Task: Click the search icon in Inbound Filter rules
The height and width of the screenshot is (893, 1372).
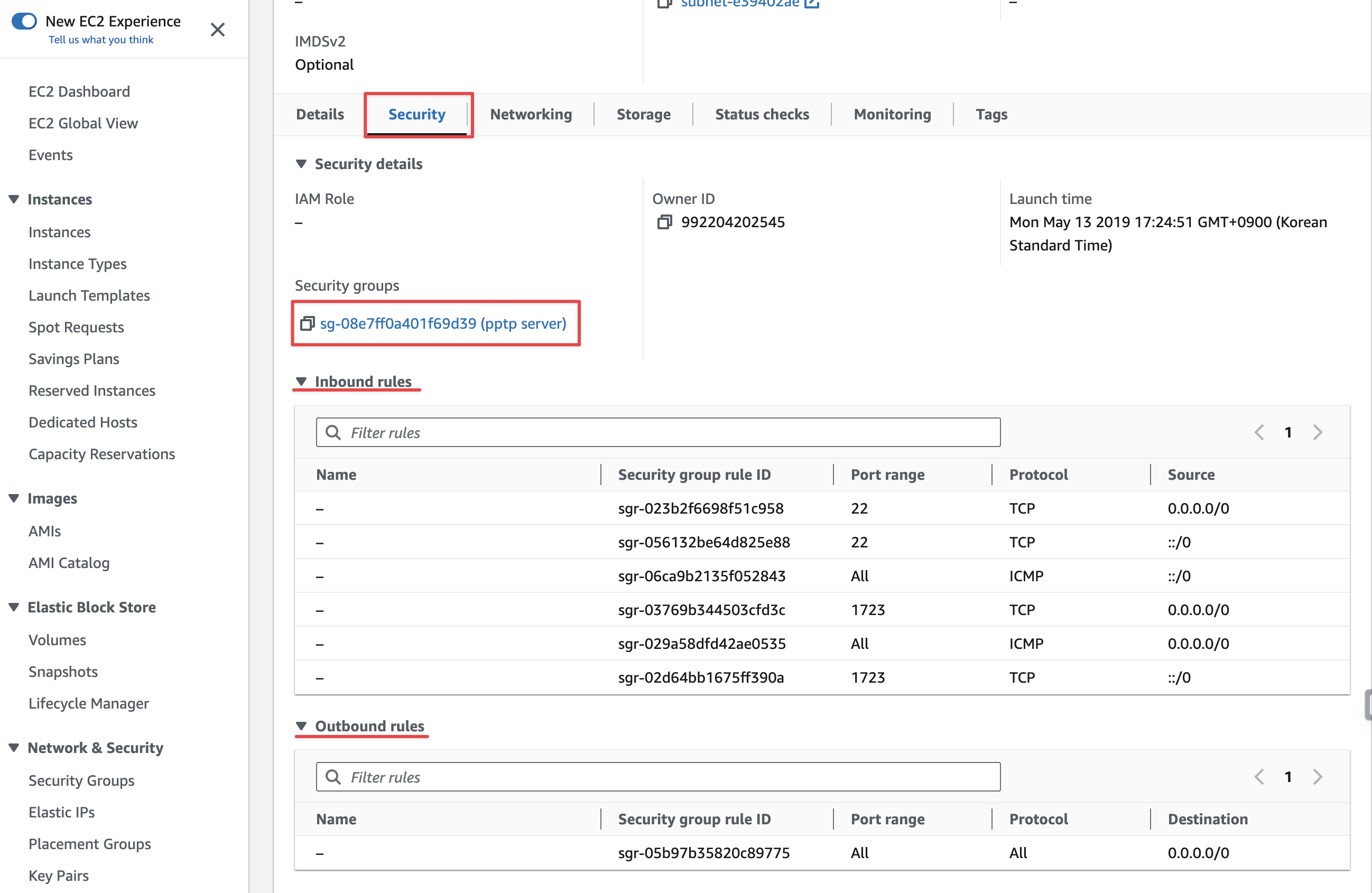Action: tap(333, 432)
